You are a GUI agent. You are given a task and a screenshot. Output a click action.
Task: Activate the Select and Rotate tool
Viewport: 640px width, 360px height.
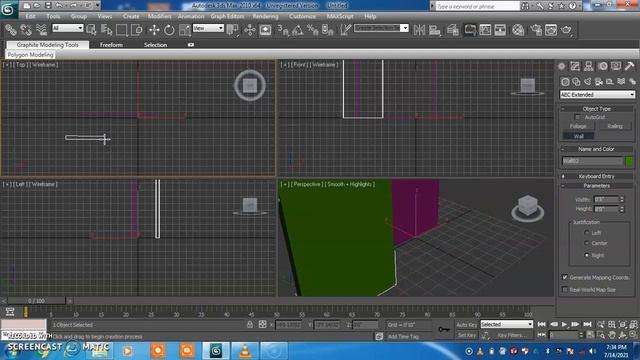tap(169, 30)
